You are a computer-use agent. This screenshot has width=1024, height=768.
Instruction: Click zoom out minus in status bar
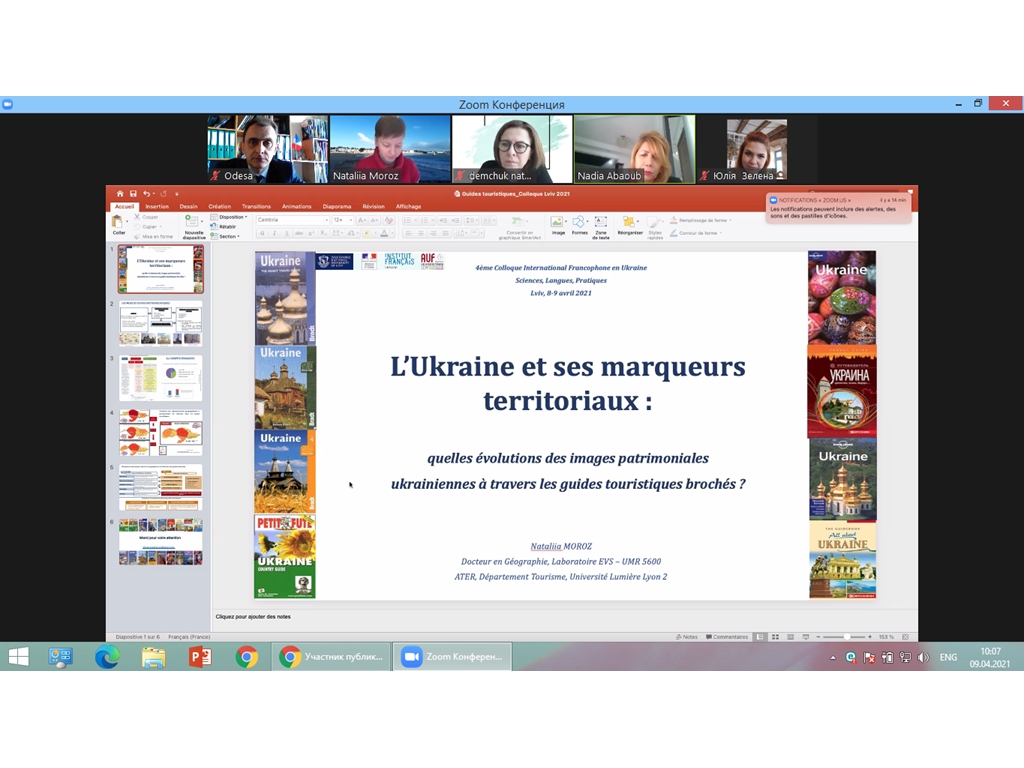coord(818,637)
